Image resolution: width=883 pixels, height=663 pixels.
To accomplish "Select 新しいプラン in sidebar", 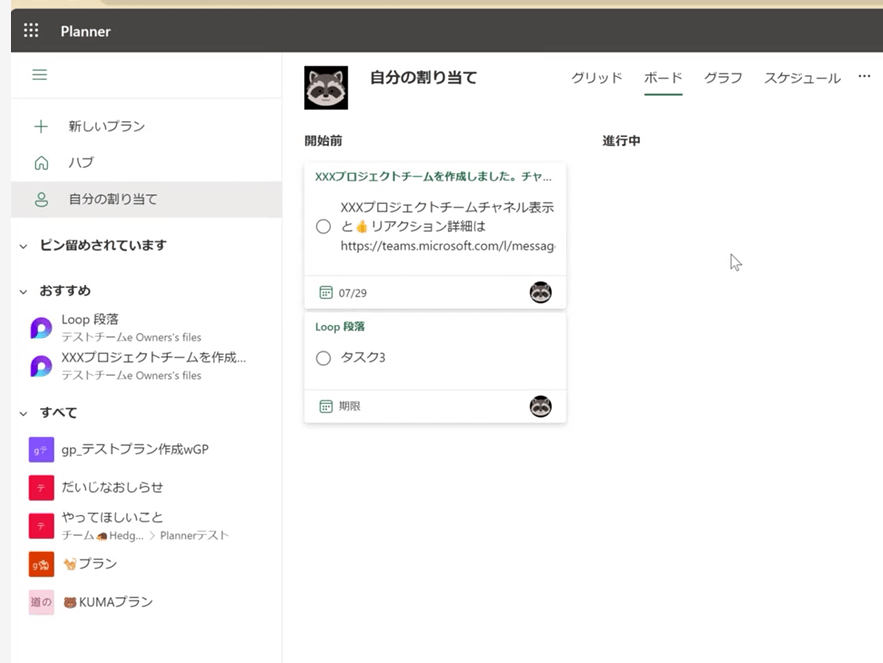I will [146, 126].
